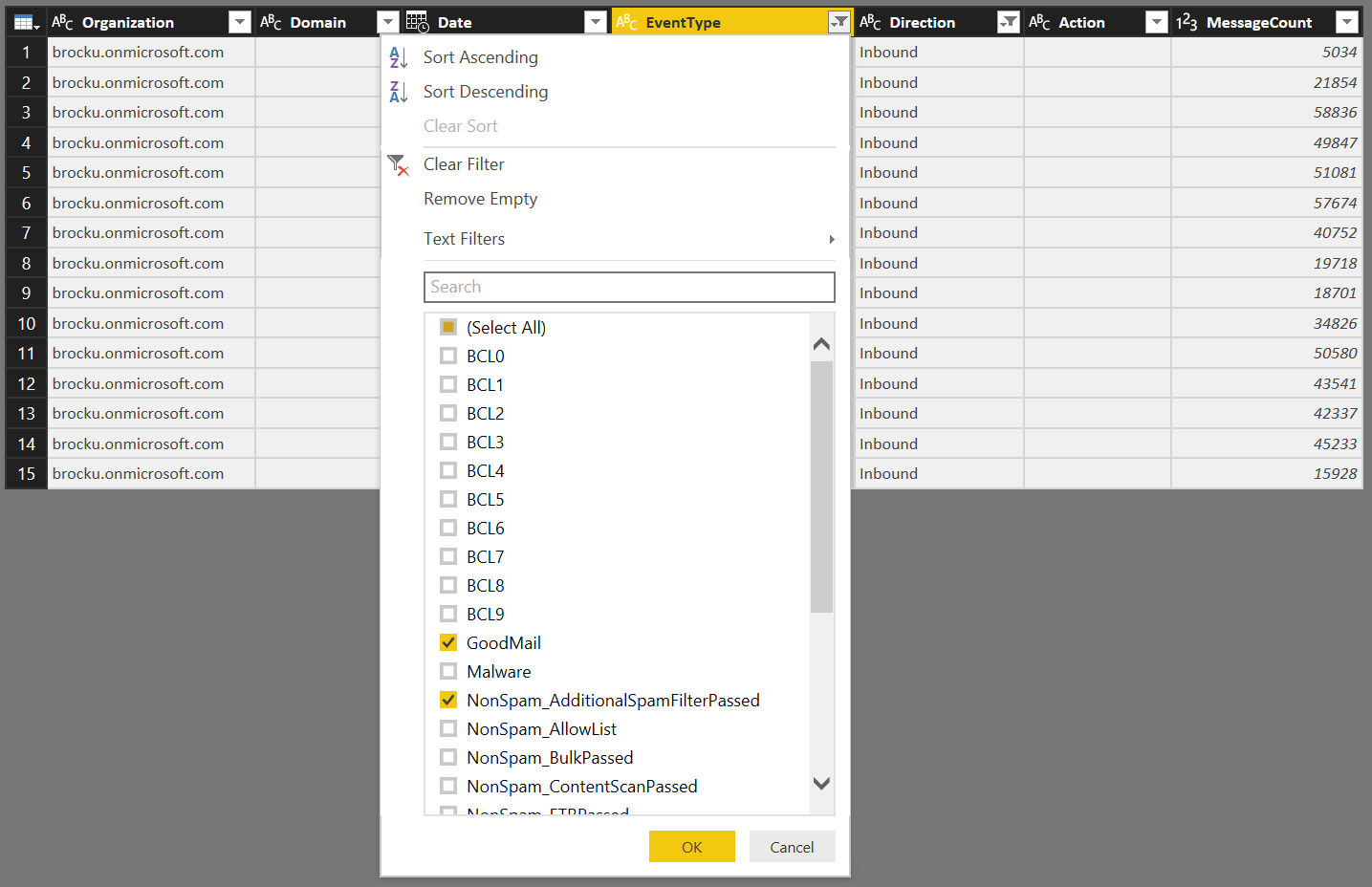This screenshot has height=887, width=1372.
Task: Select row number 1 header
Action: (27, 53)
